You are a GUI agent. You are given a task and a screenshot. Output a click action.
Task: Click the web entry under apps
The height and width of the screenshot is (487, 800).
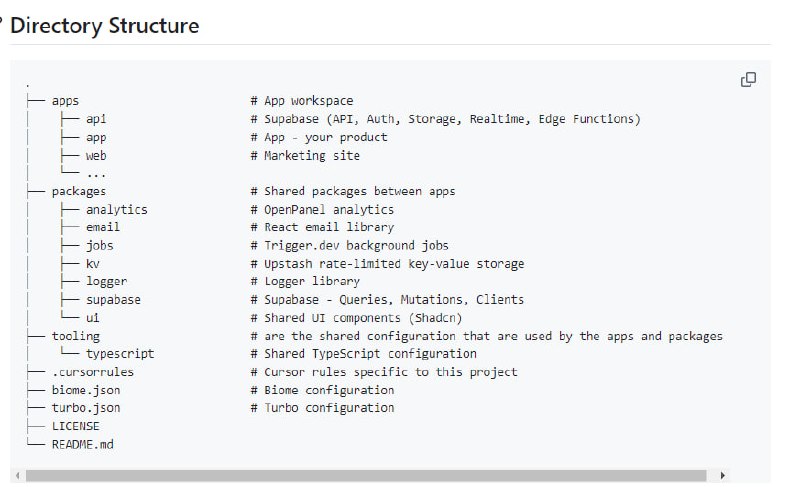pos(96,155)
